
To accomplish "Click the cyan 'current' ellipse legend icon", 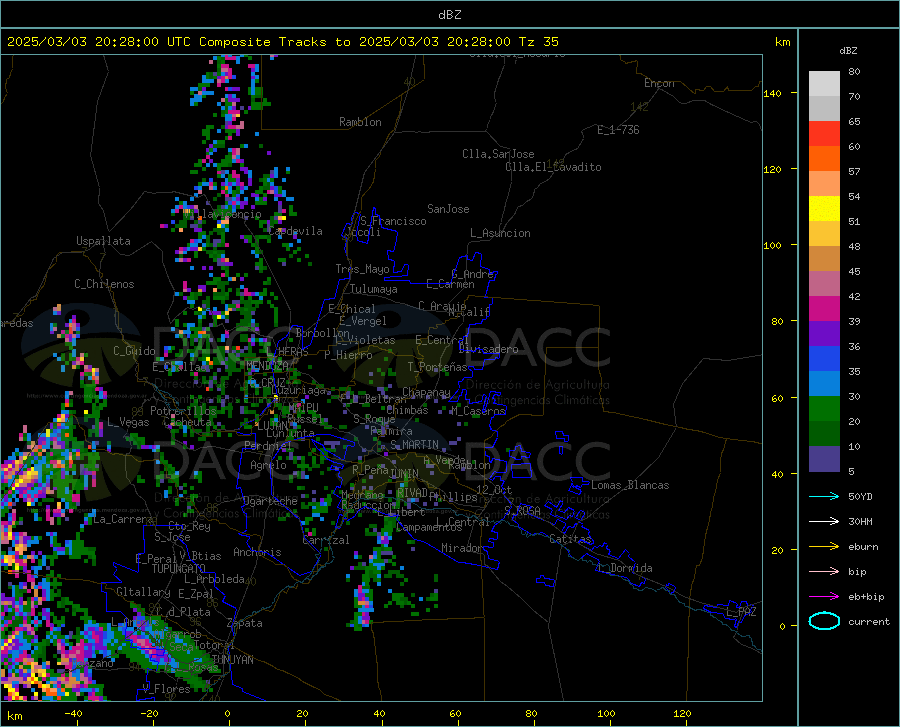I will [824, 621].
